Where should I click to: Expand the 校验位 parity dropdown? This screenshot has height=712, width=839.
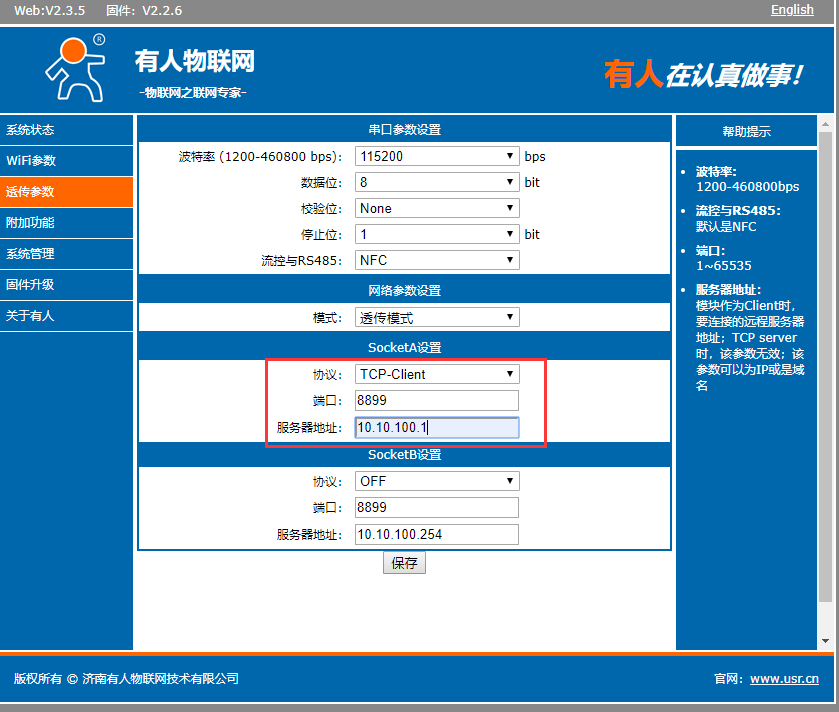437,209
